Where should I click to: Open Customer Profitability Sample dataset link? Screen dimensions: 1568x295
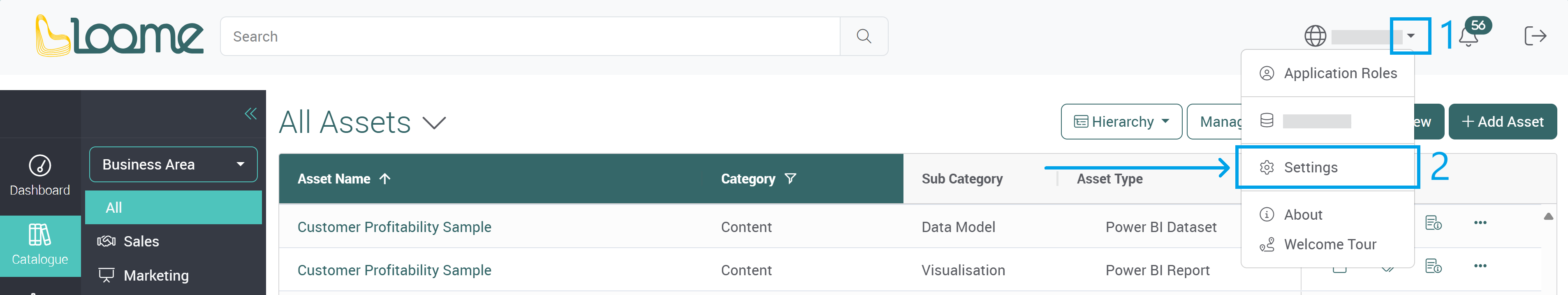(x=394, y=227)
